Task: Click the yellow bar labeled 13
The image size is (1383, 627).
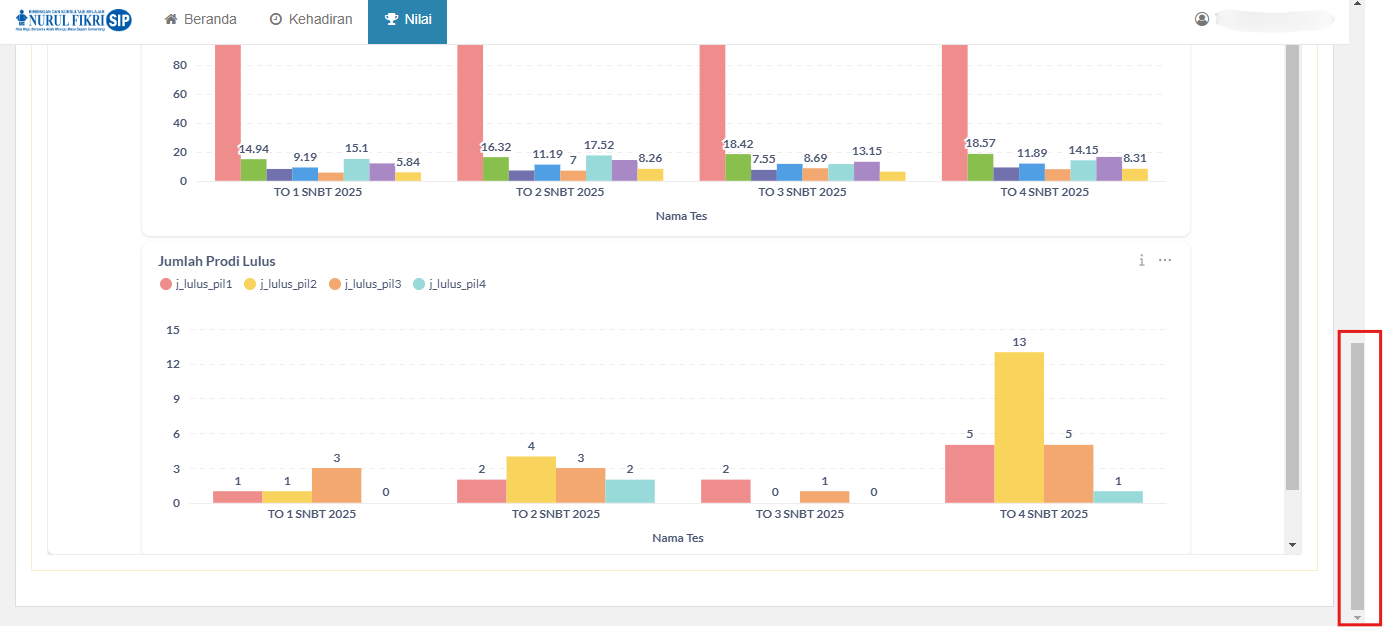Action: click(1019, 428)
